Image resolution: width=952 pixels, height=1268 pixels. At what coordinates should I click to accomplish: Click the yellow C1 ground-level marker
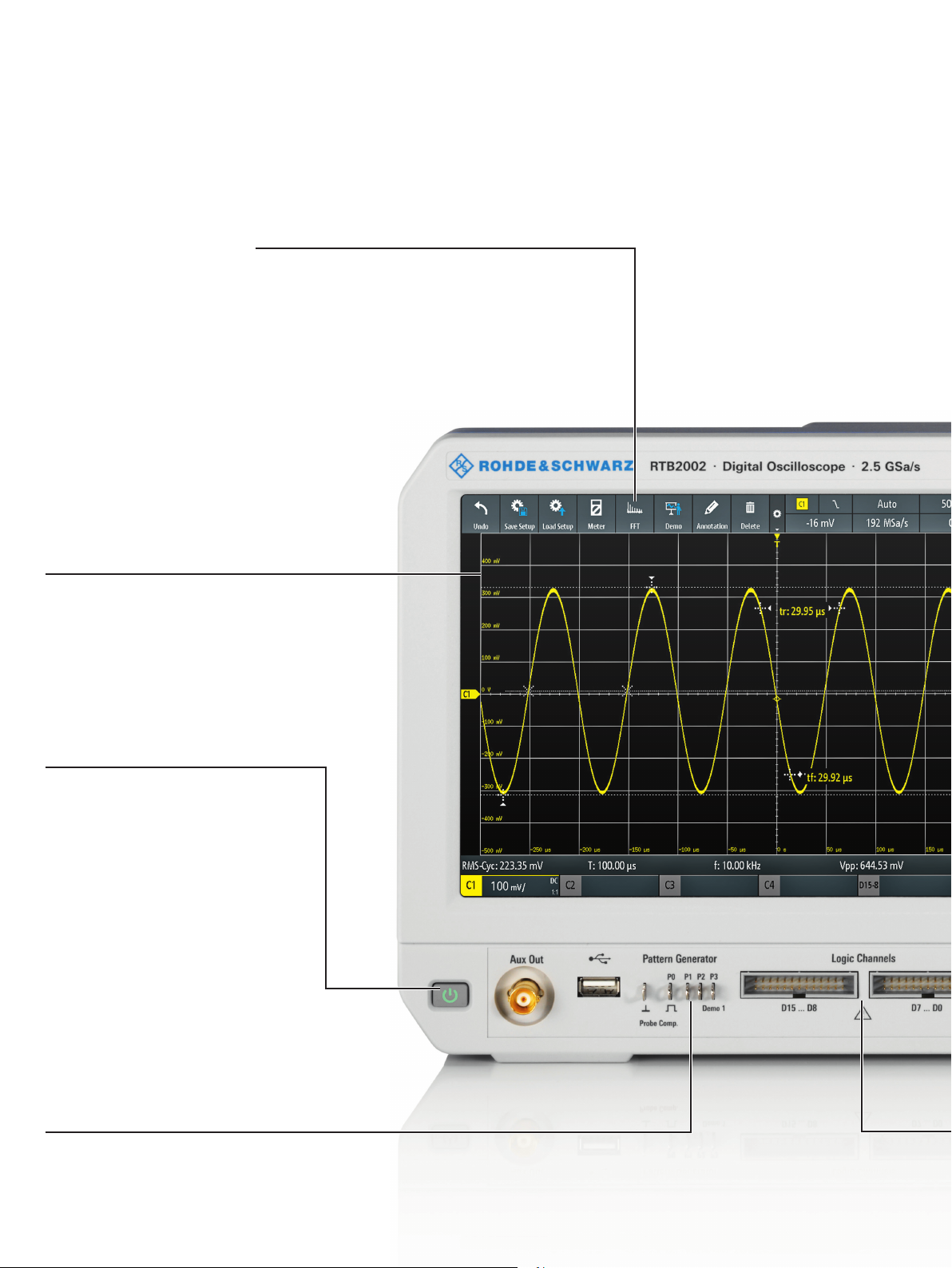click(470, 695)
